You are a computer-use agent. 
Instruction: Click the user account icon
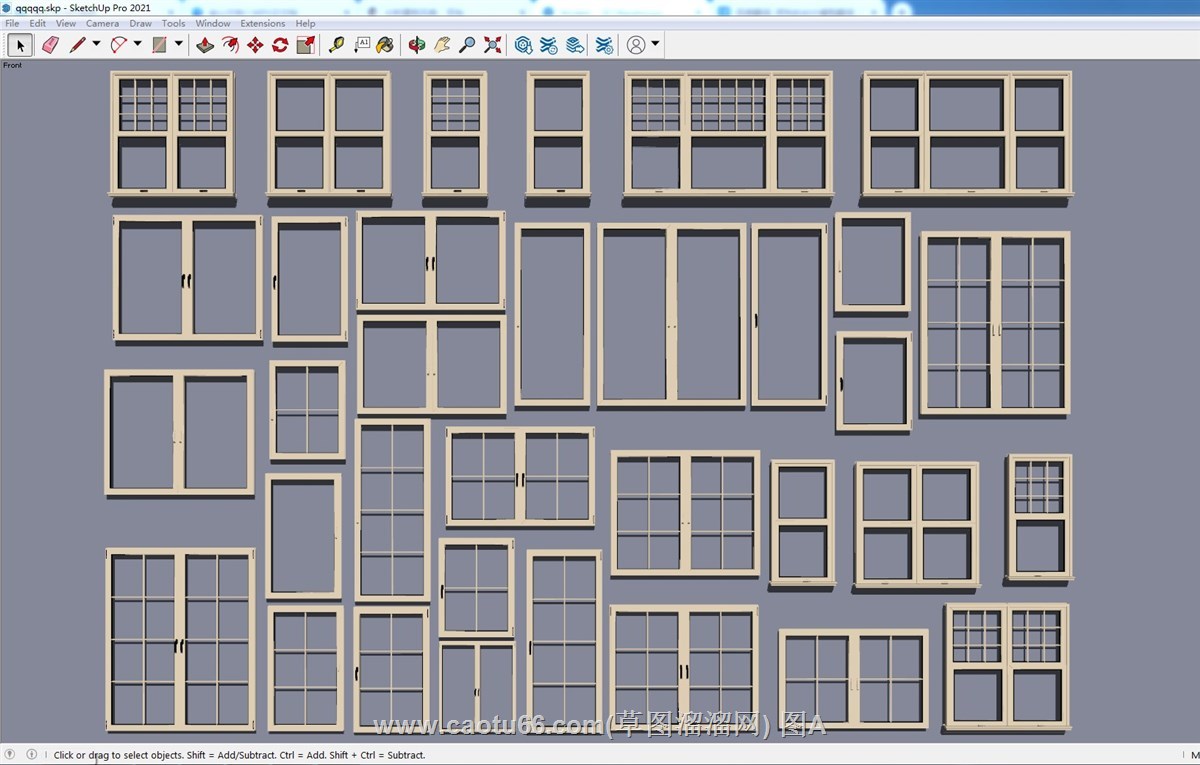pos(636,45)
